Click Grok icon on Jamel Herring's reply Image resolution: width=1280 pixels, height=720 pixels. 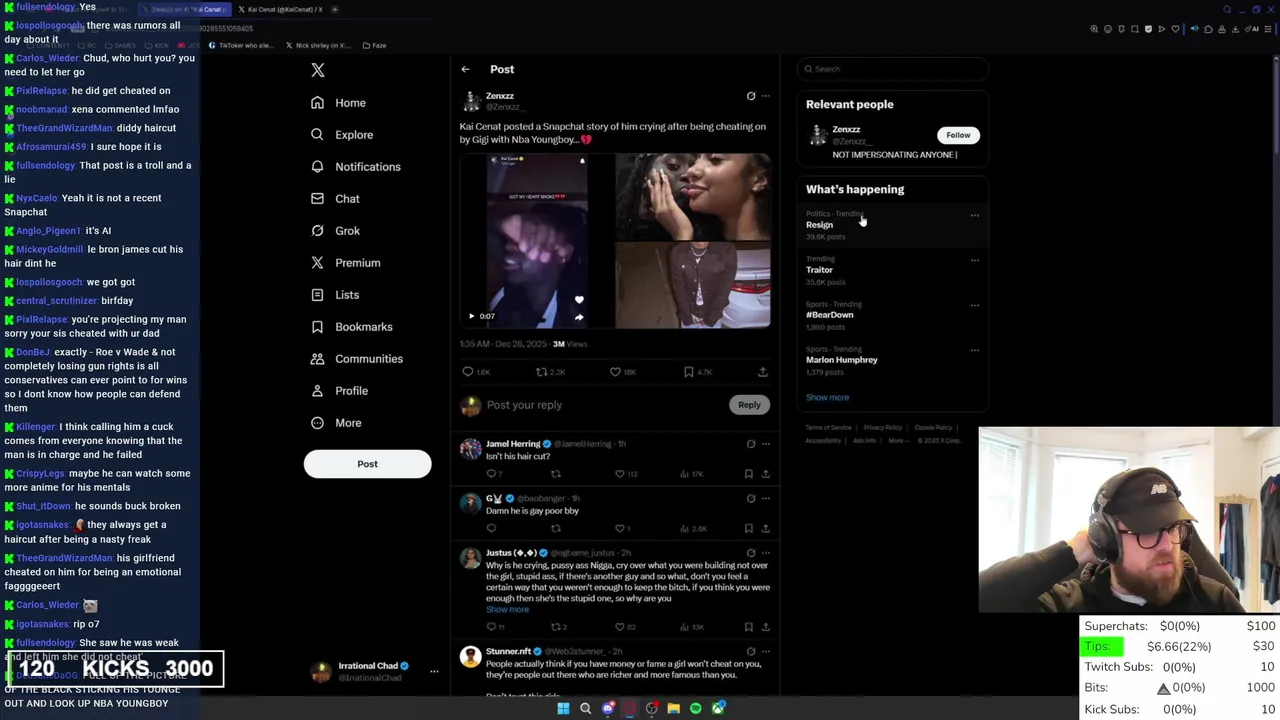click(751, 444)
